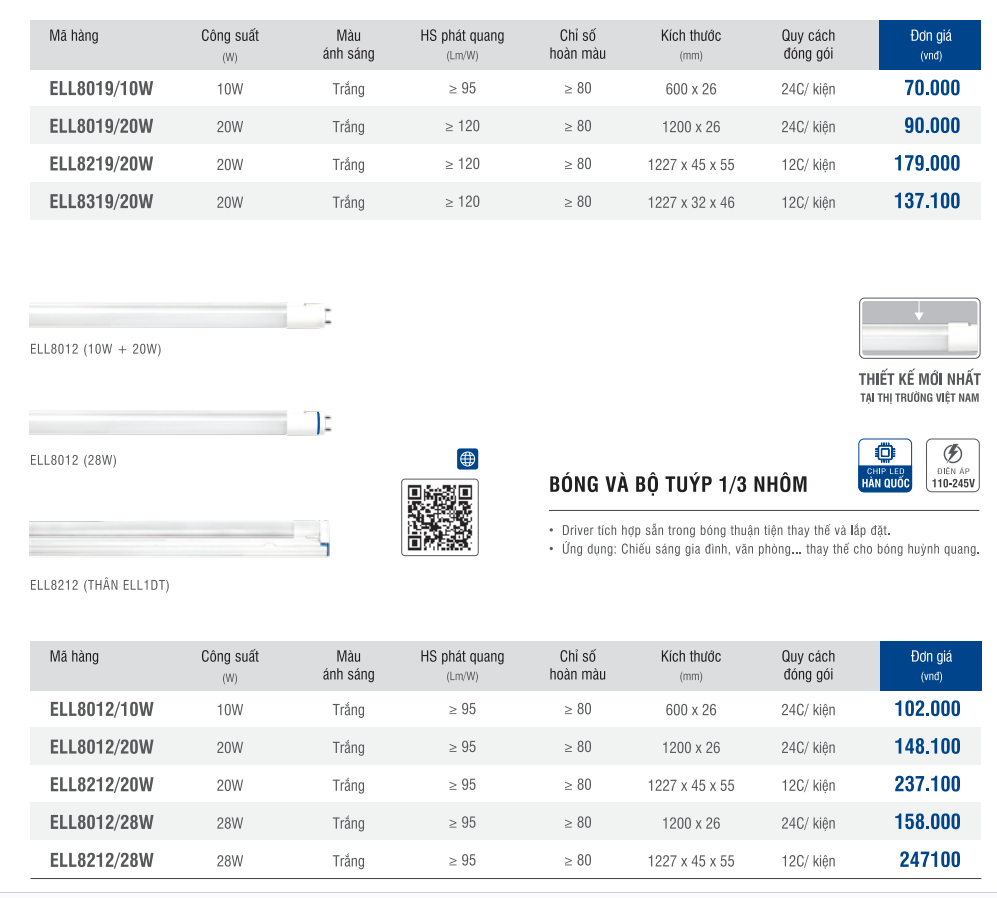The width and height of the screenshot is (997, 898).
Task: Click 12C/ kiện in ELL8212/28W row
Action: (808, 861)
